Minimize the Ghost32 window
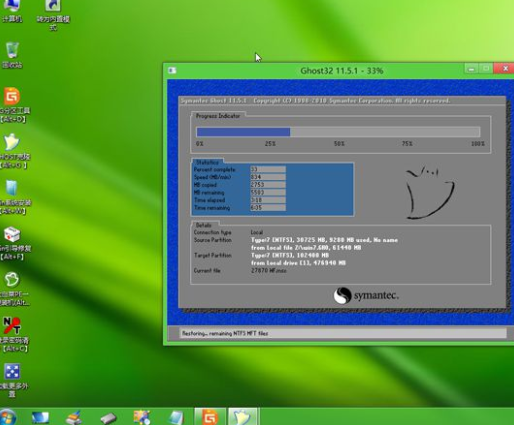Viewport: 514px width, 425px height. pyautogui.click(x=471, y=69)
